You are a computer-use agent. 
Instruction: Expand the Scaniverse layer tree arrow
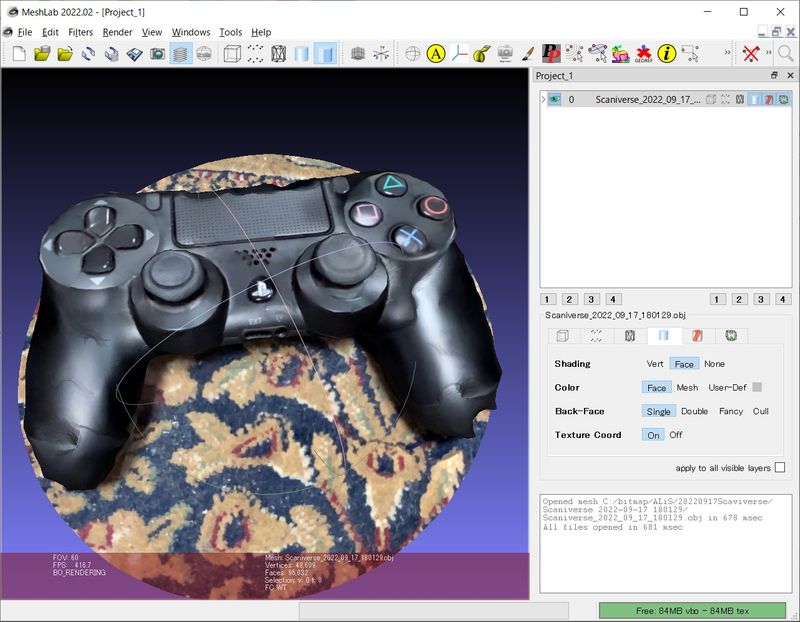(543, 100)
